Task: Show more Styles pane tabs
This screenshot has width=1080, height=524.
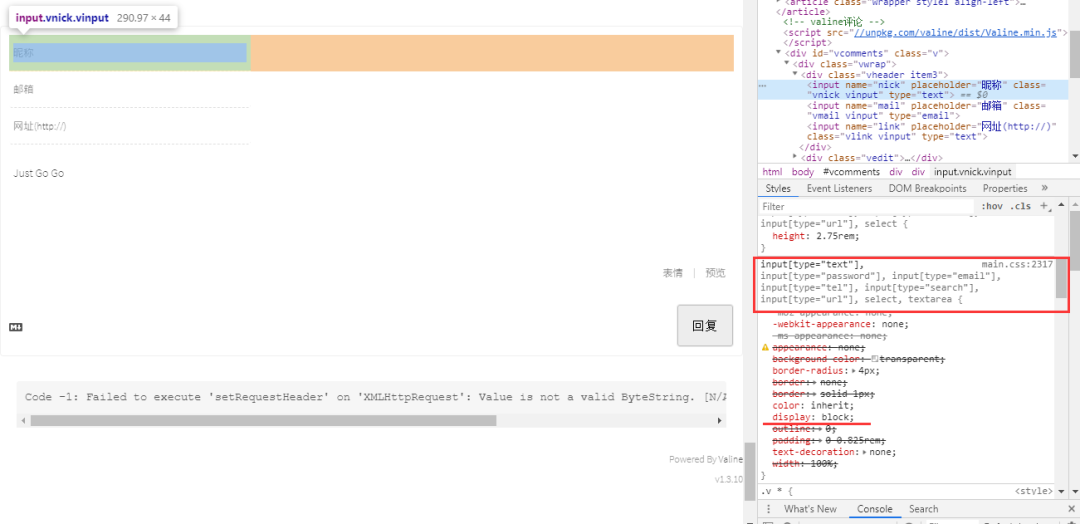Action: pos(1044,187)
